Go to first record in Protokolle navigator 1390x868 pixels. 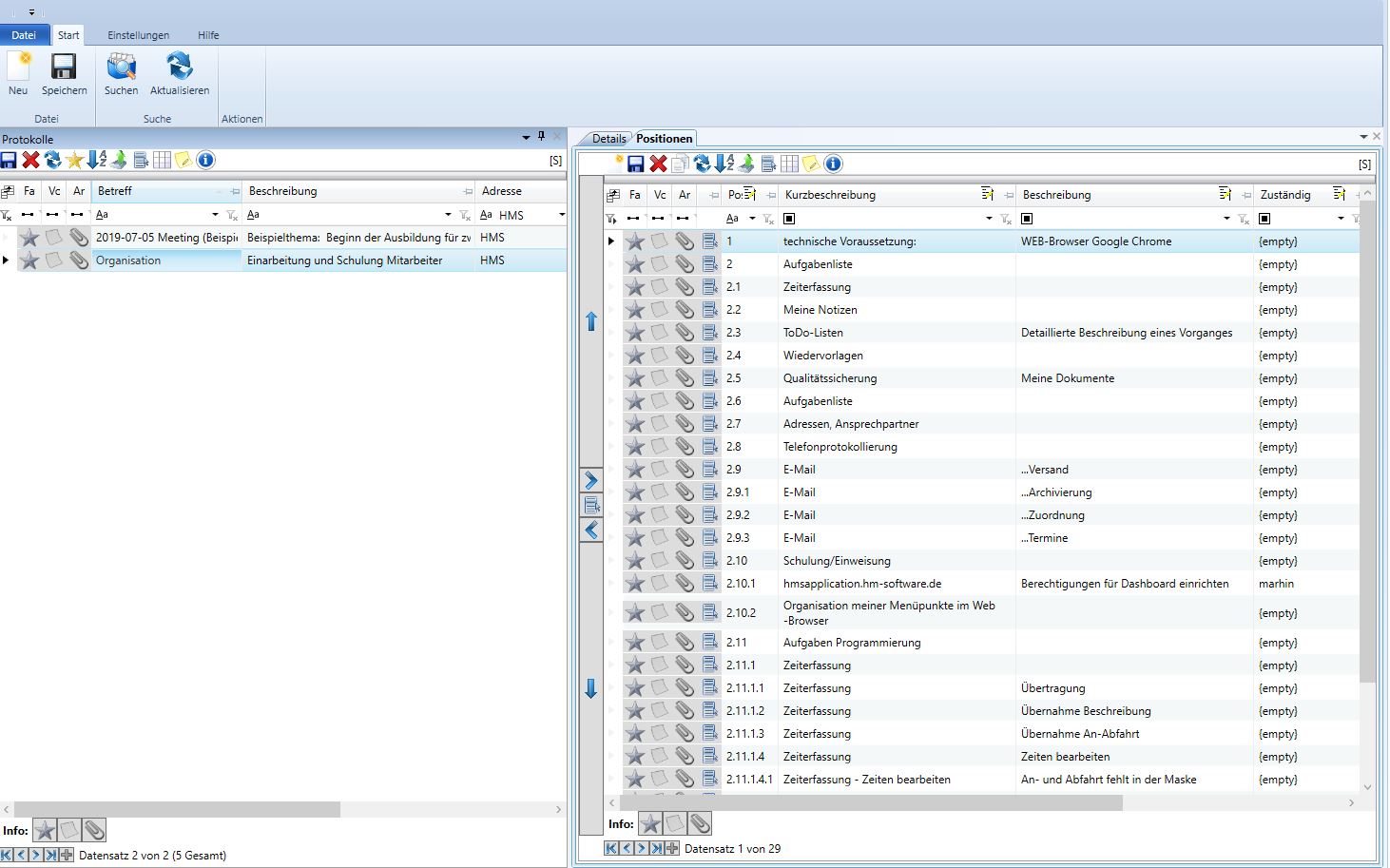(x=7, y=855)
